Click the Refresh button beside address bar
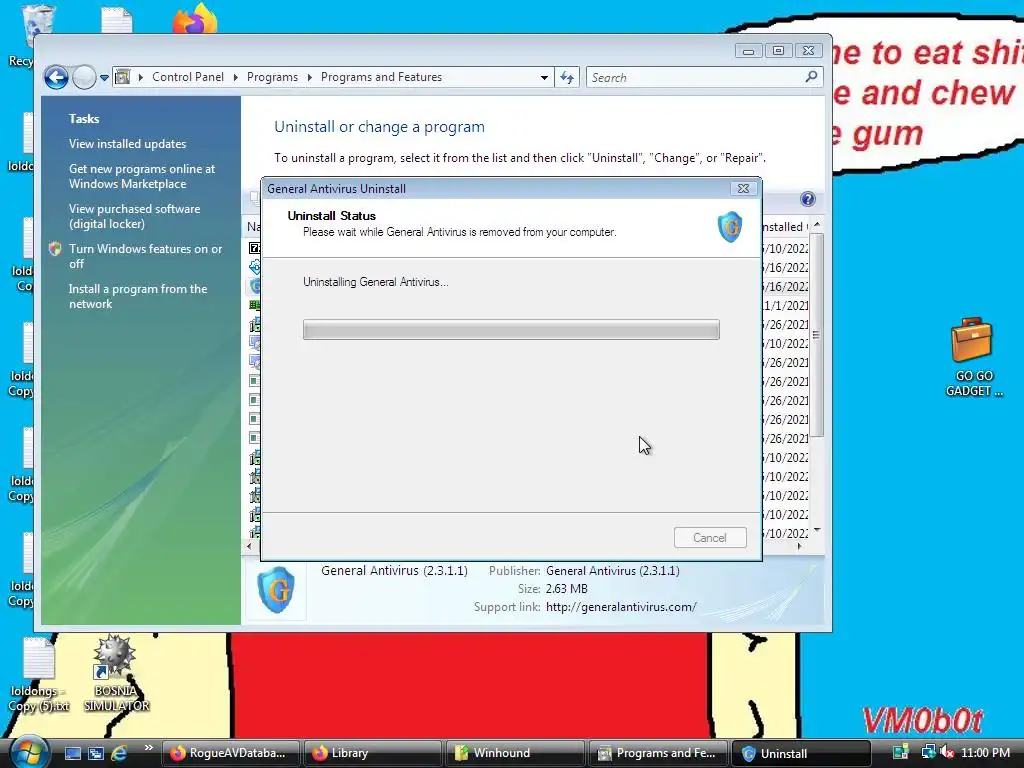The width and height of the screenshot is (1024, 768). click(567, 77)
